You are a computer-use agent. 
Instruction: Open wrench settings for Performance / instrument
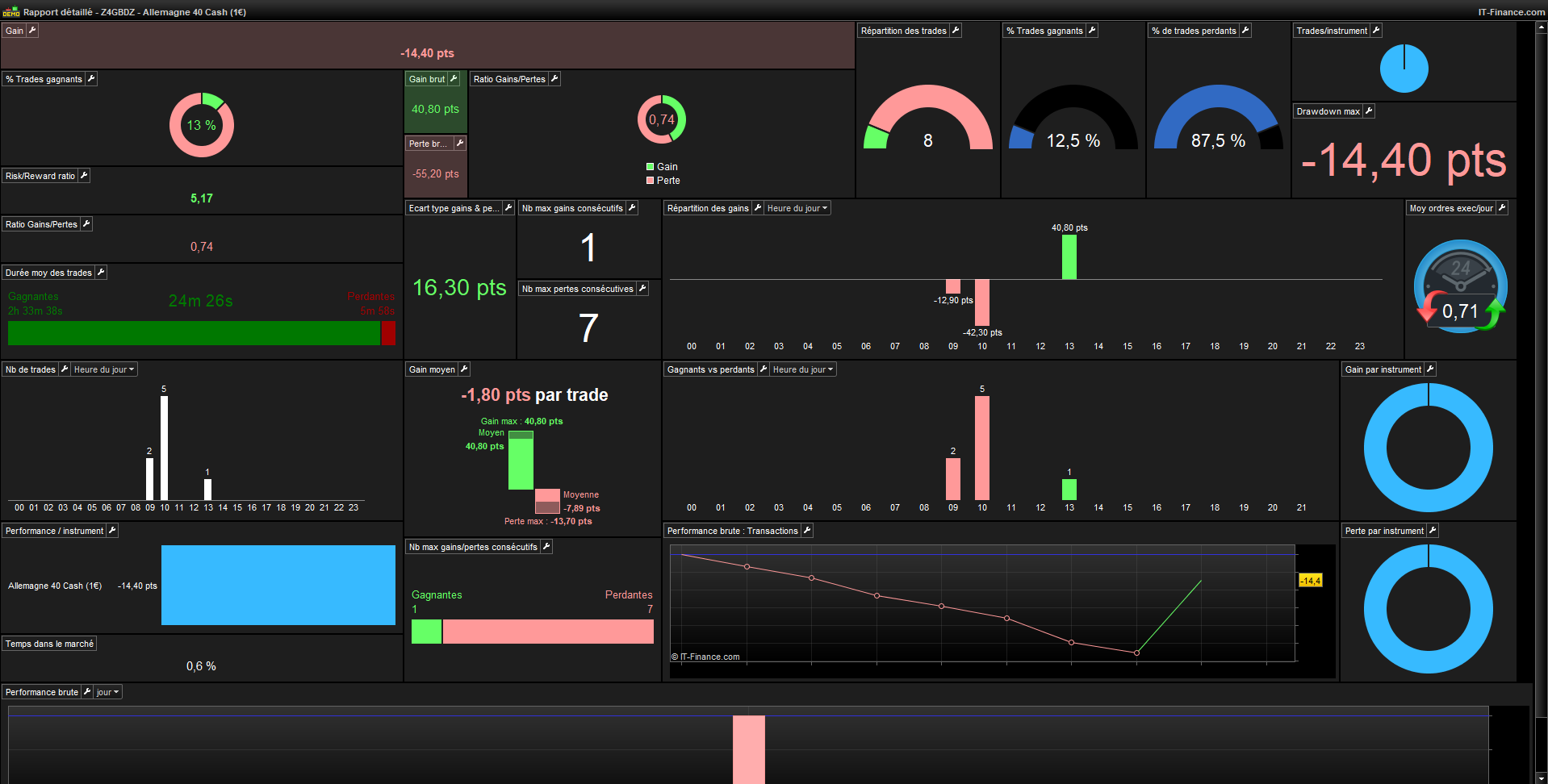pyautogui.click(x=112, y=531)
